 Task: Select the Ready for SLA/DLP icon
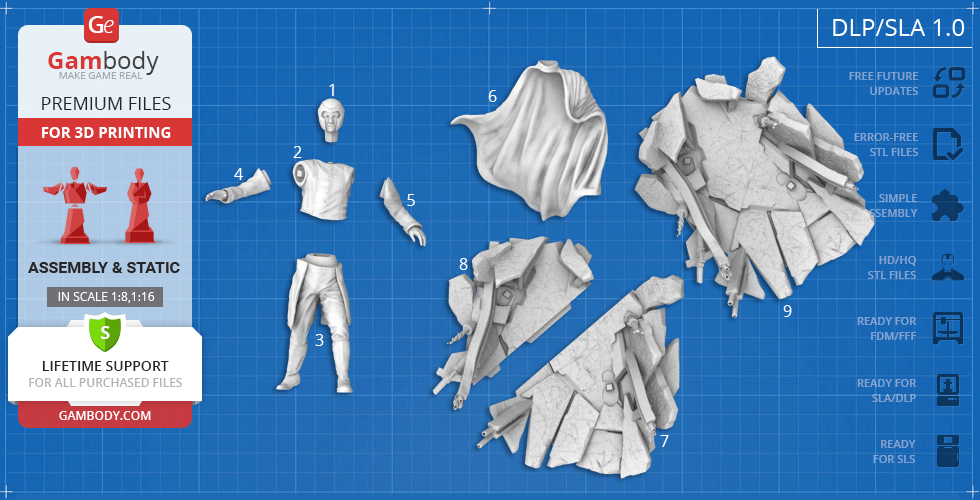click(x=947, y=389)
